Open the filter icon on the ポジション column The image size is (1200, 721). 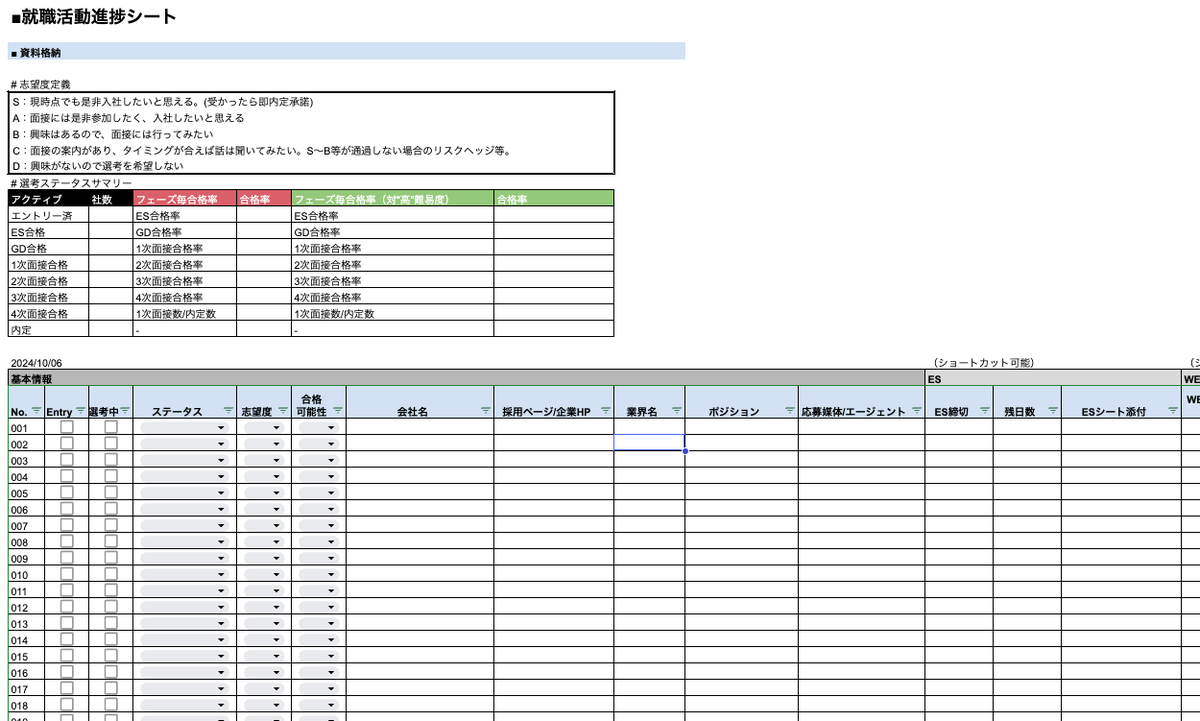[x=790, y=411]
